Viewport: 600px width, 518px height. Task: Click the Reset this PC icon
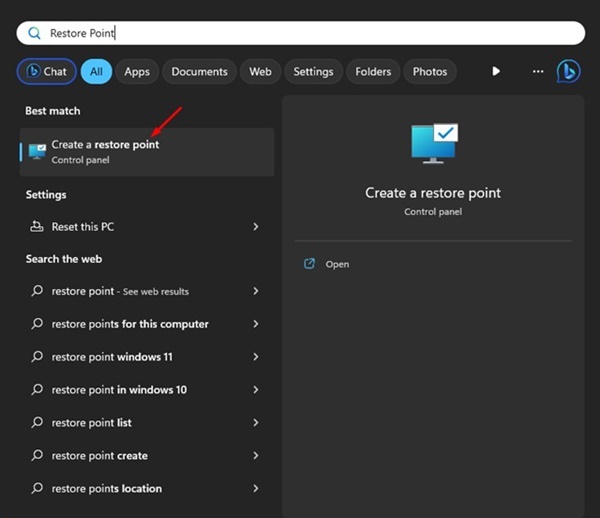(37, 226)
